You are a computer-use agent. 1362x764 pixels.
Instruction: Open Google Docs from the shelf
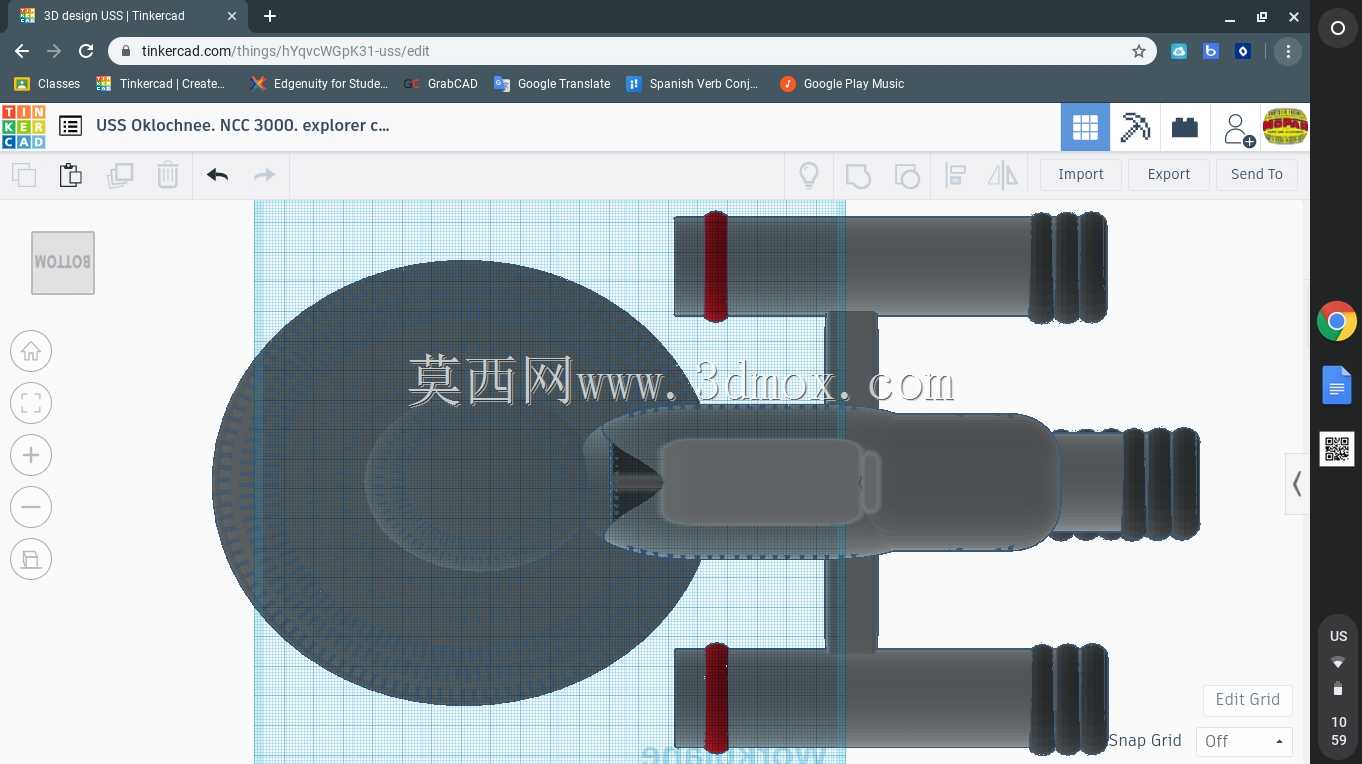(x=1337, y=385)
